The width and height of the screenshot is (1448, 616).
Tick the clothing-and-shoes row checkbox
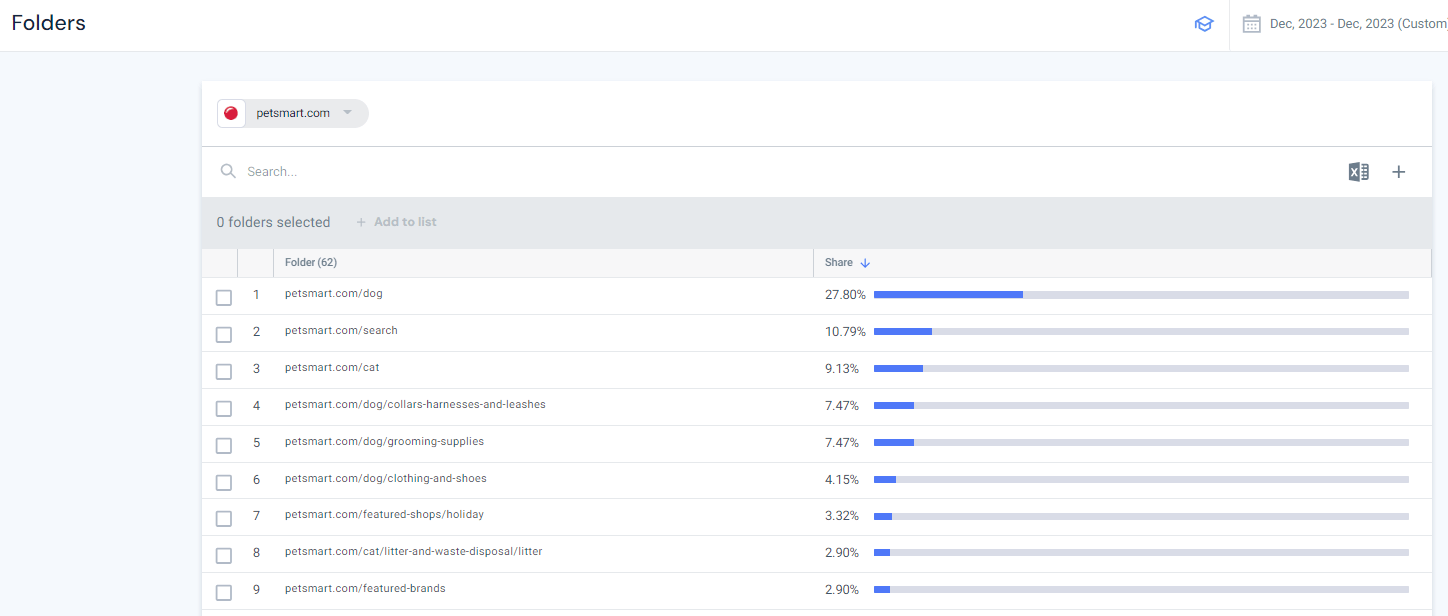pos(224,482)
